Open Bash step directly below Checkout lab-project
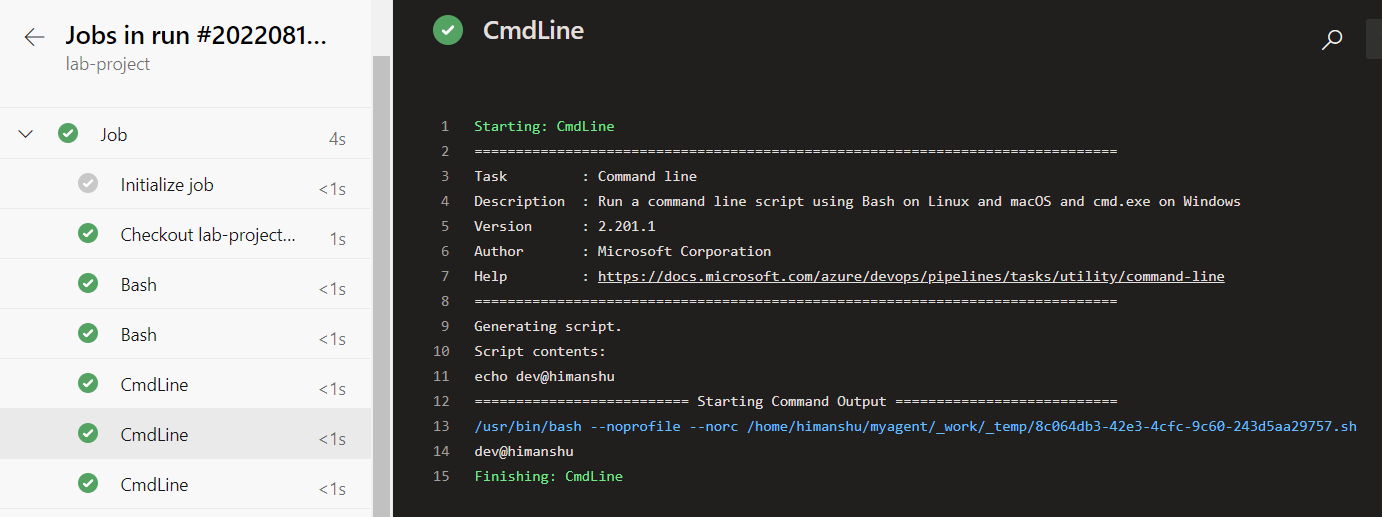 point(185,283)
